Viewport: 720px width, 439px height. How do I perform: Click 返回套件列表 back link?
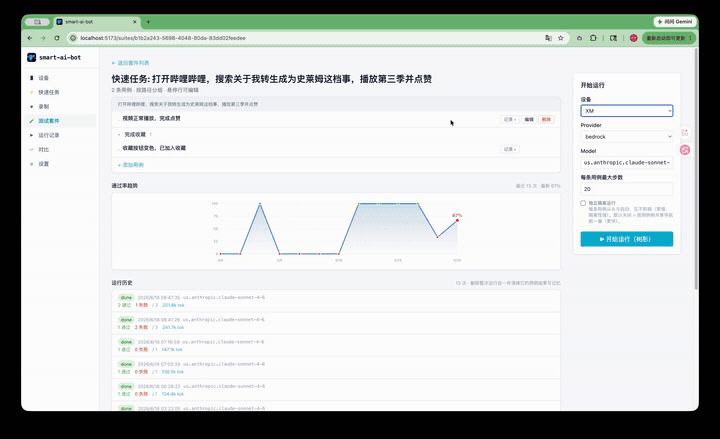coord(130,63)
